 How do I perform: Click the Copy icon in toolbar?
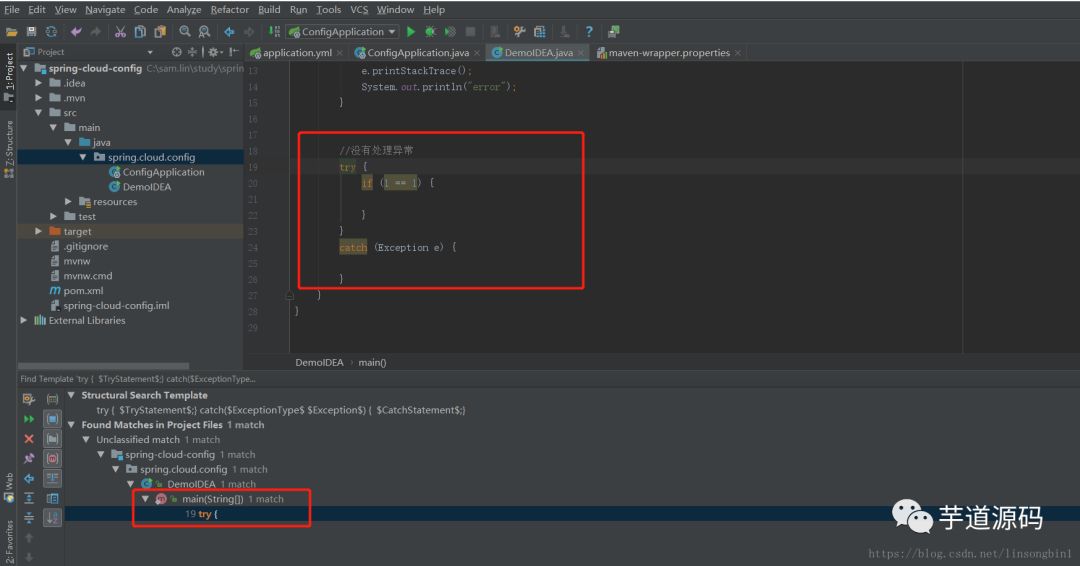[x=140, y=32]
